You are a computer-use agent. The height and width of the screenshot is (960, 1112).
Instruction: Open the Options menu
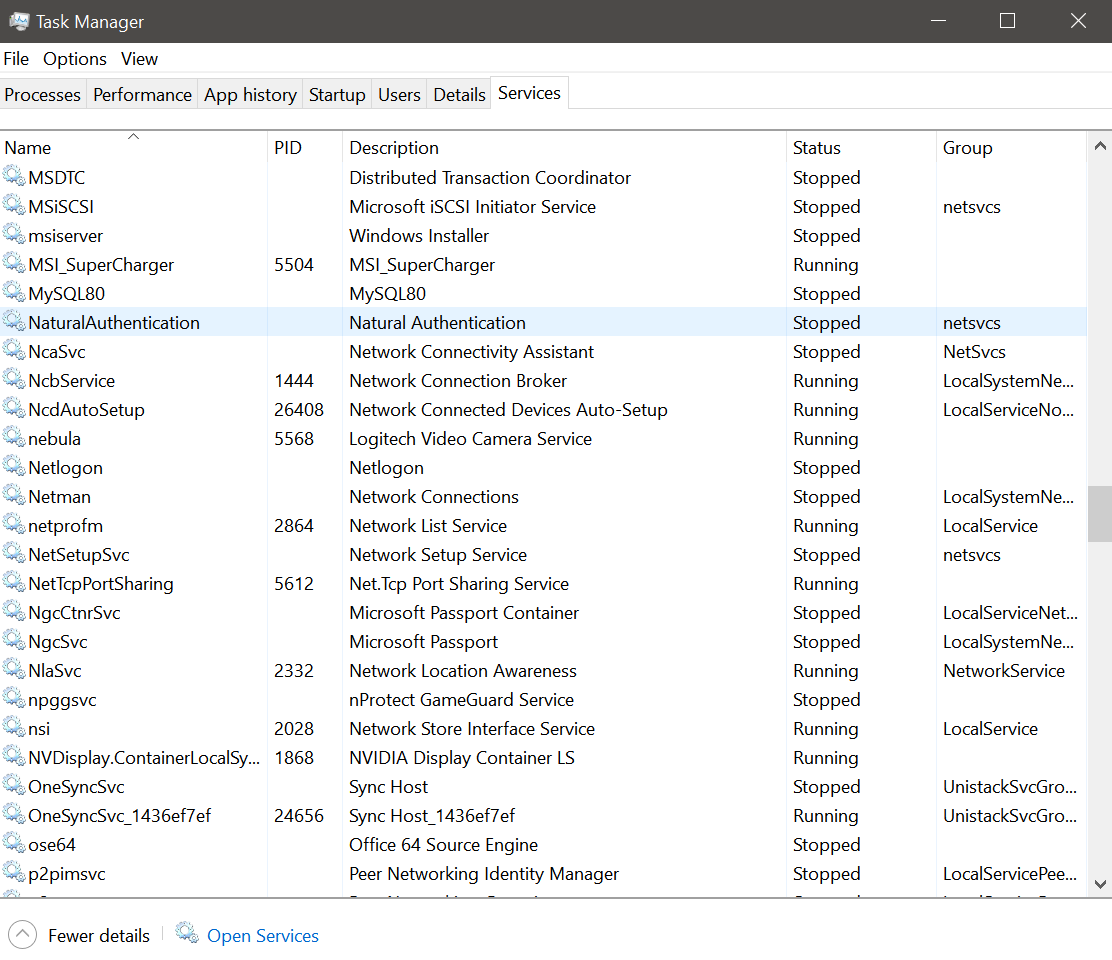(74, 59)
